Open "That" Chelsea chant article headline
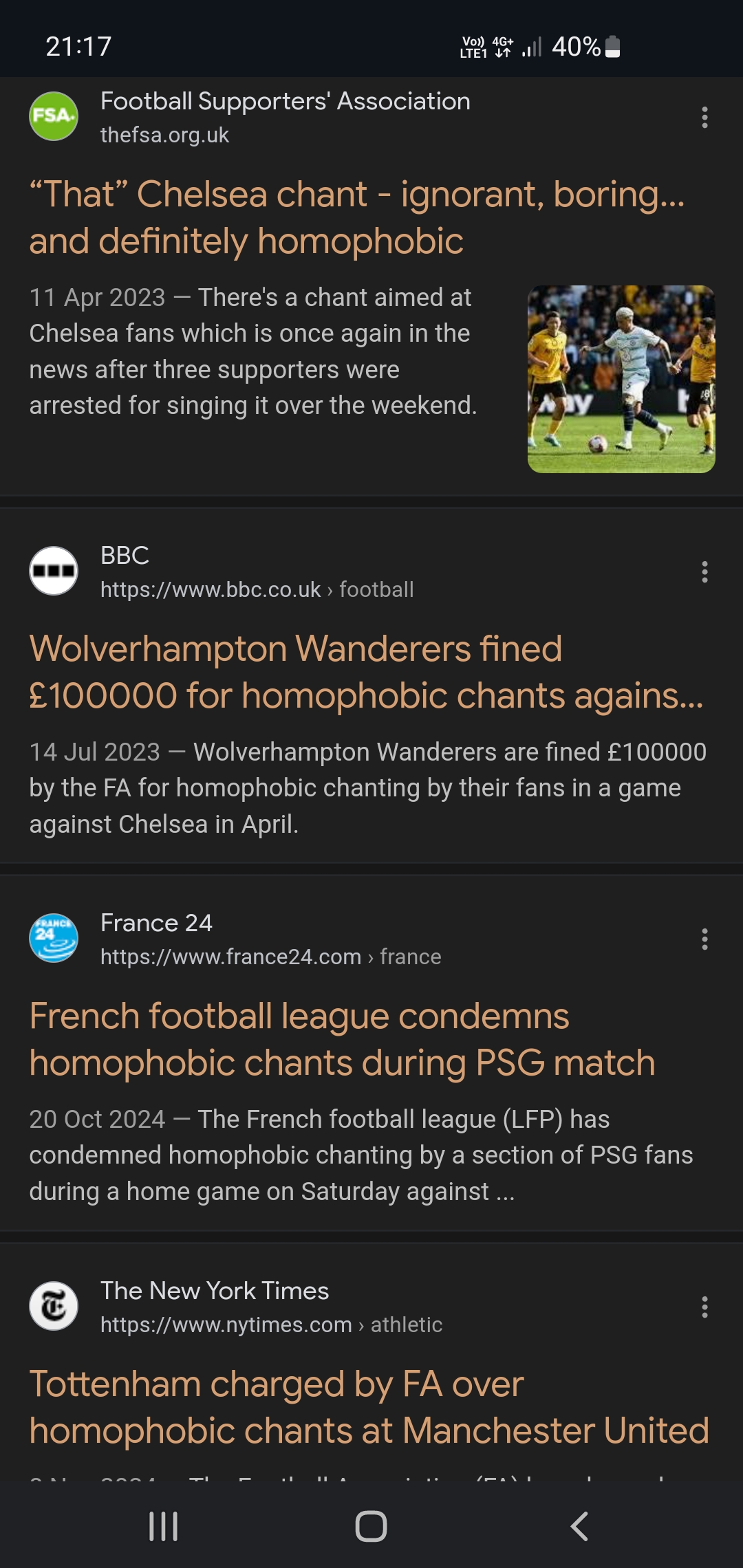743x1568 pixels. (x=356, y=217)
